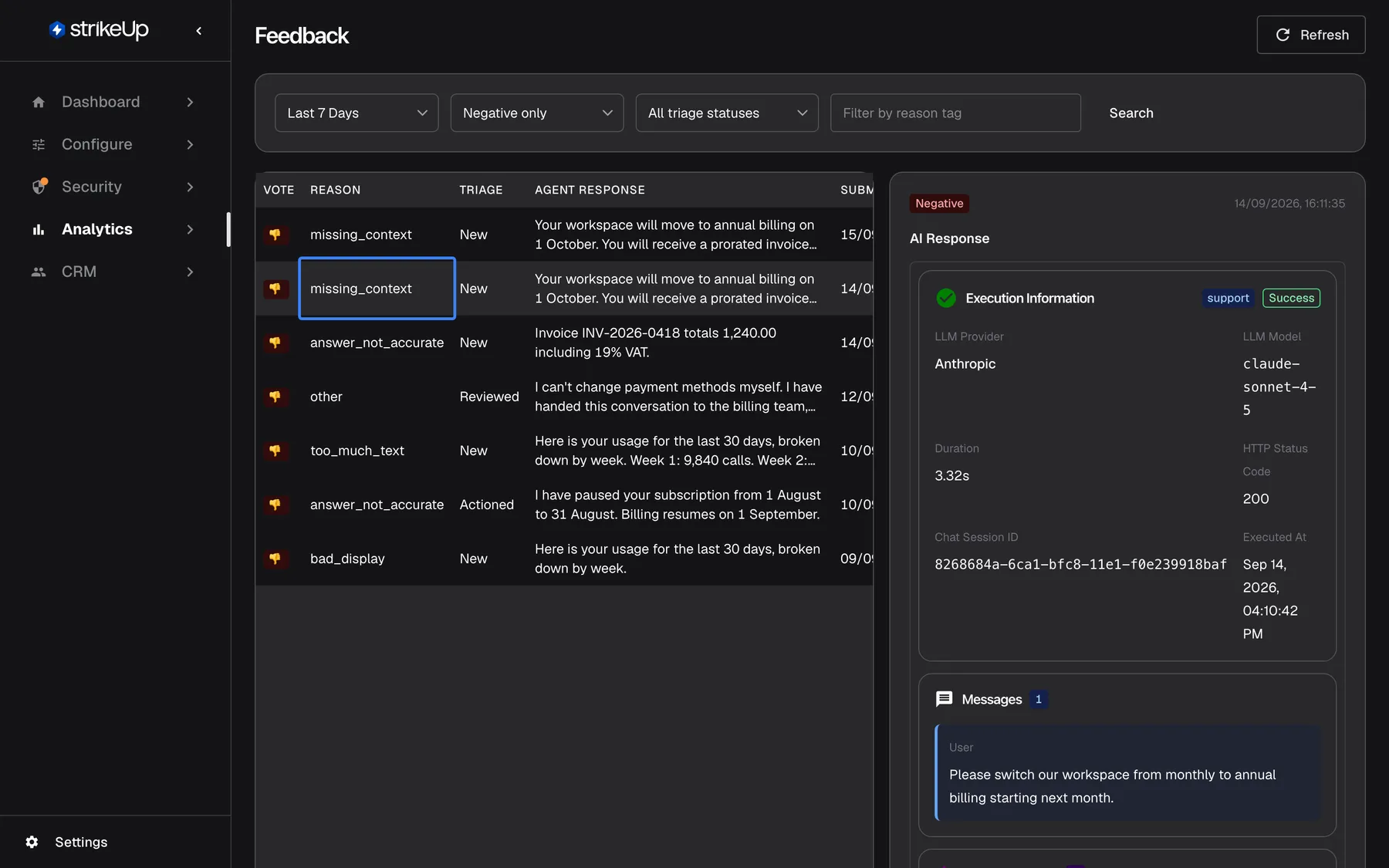Expand the Configure menu chevron
The width and height of the screenshot is (1389, 868).
tap(190, 144)
